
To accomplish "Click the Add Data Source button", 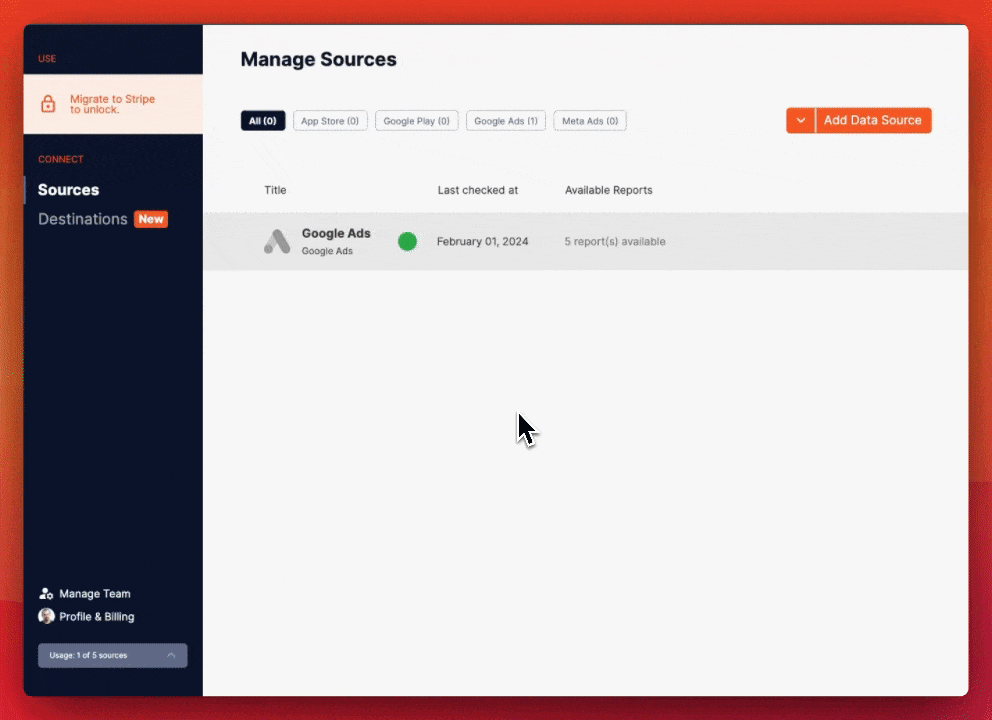I will pos(873,120).
